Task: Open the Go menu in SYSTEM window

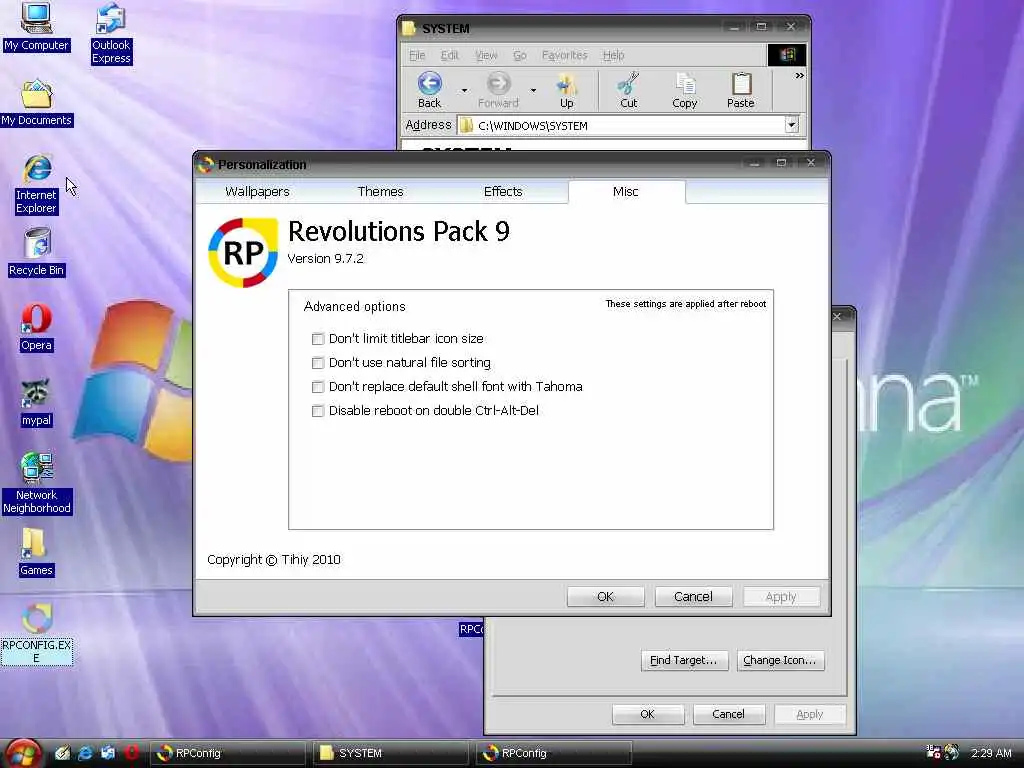Action: pos(520,56)
